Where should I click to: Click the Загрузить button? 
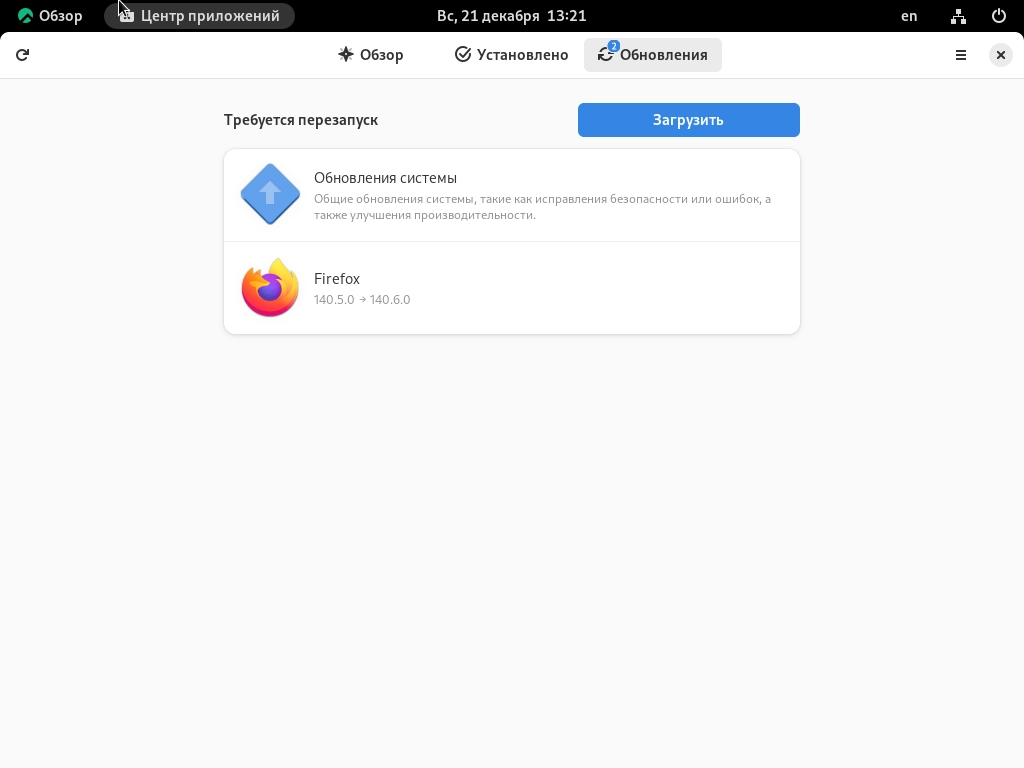click(x=688, y=120)
